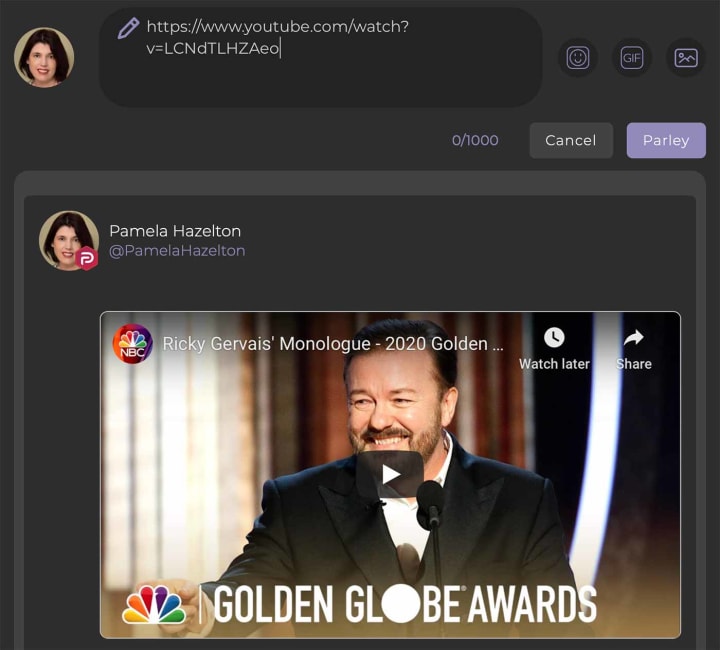The height and width of the screenshot is (650, 720).
Task: Click Pamela Hazelton's avatar in post preview
Action: (x=69, y=240)
